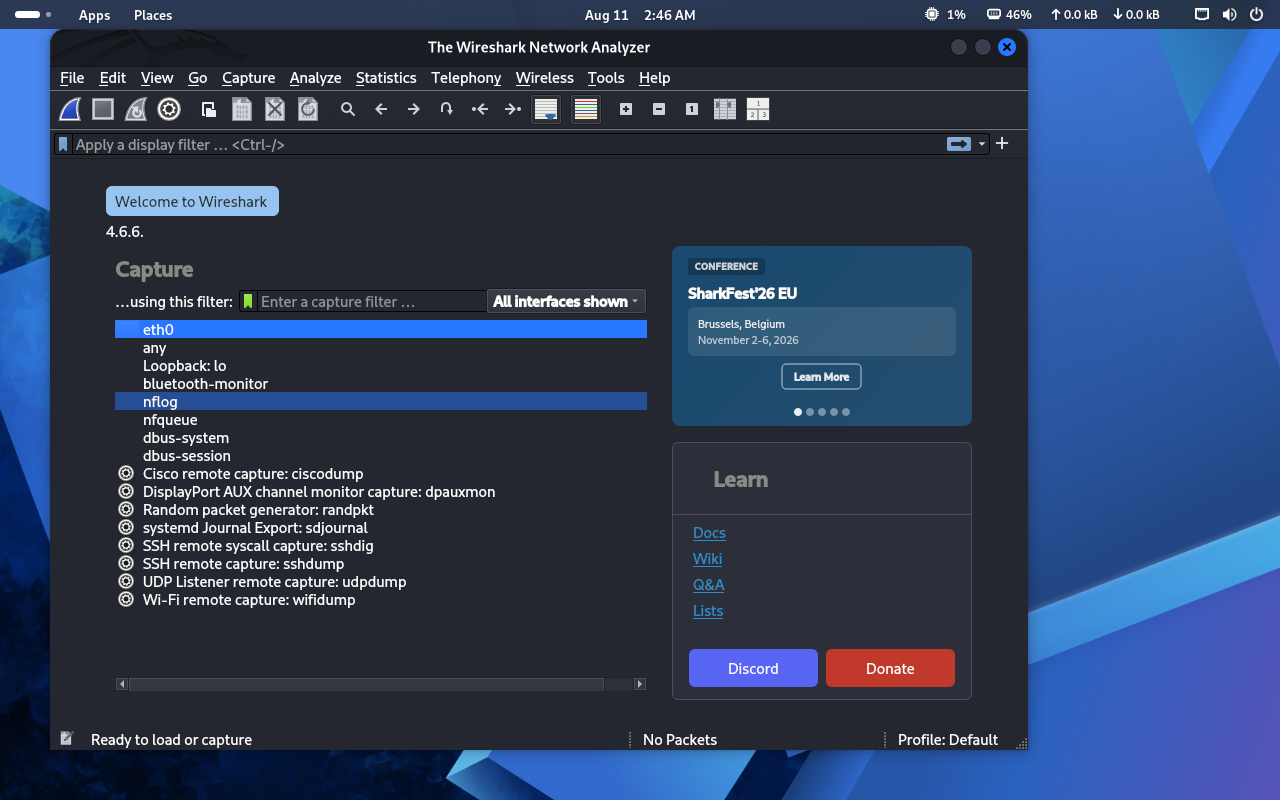
Task: Open the Statistics menu
Action: tap(386, 78)
